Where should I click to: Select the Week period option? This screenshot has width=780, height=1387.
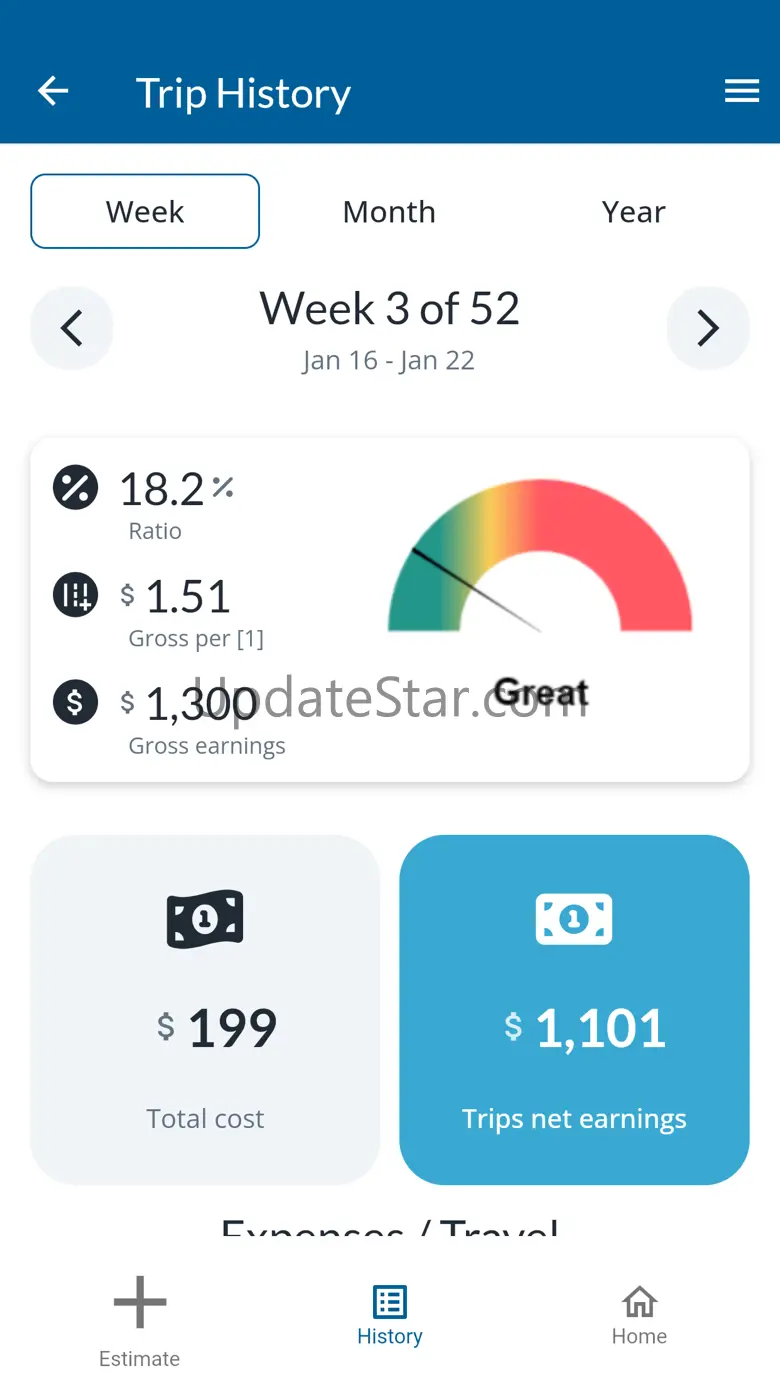(x=145, y=211)
